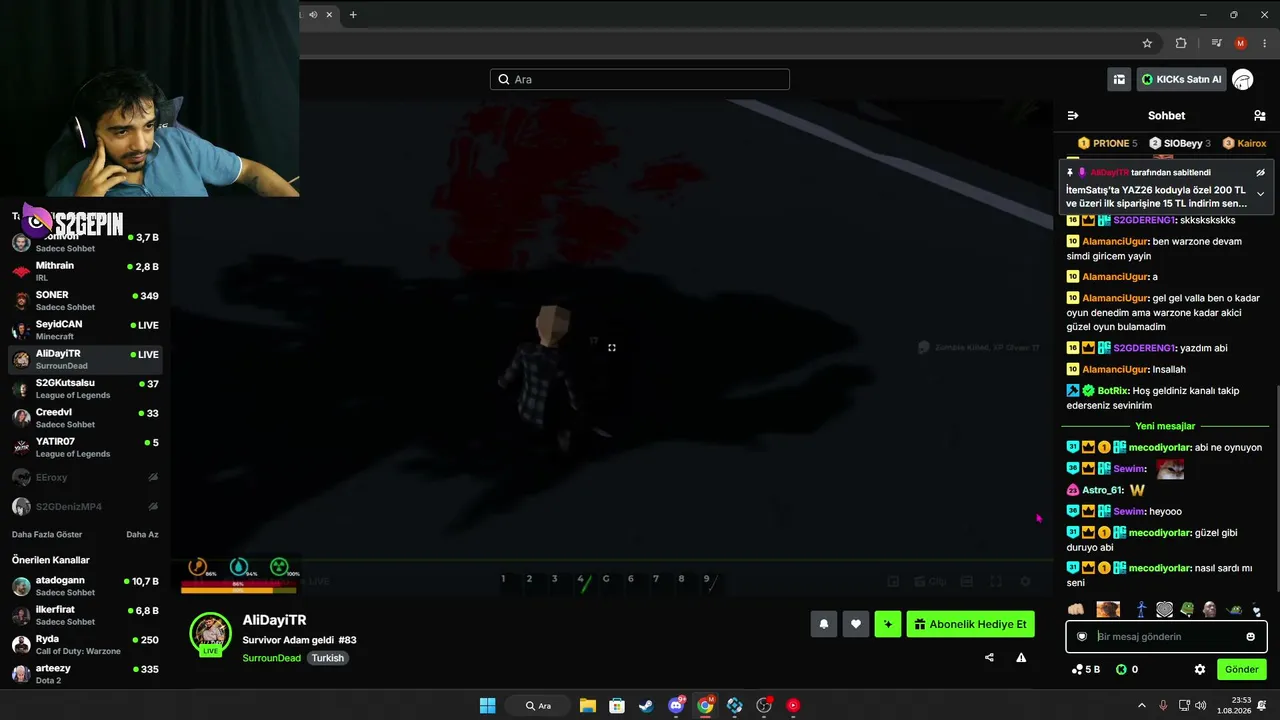Focus the Ara search box
This screenshot has height=720, width=1280.
tap(640, 79)
